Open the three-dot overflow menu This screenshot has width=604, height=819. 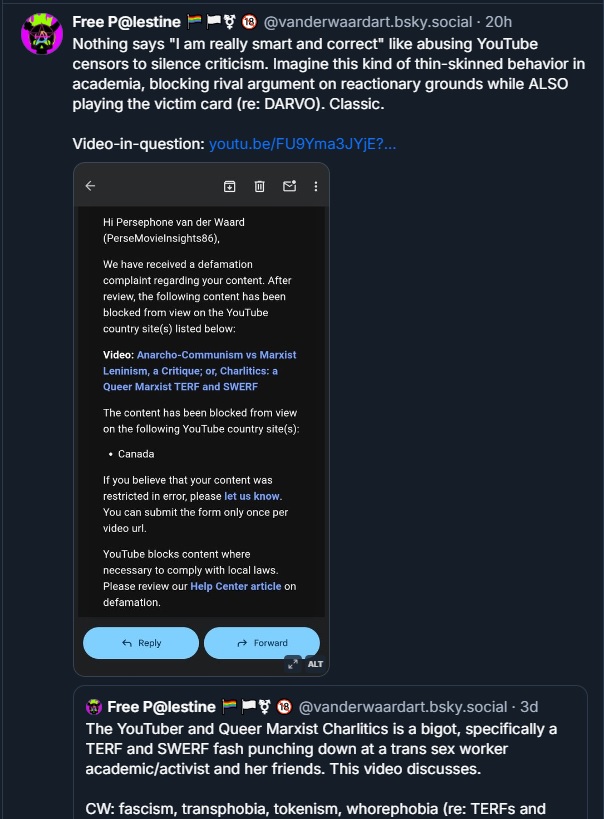point(317,185)
